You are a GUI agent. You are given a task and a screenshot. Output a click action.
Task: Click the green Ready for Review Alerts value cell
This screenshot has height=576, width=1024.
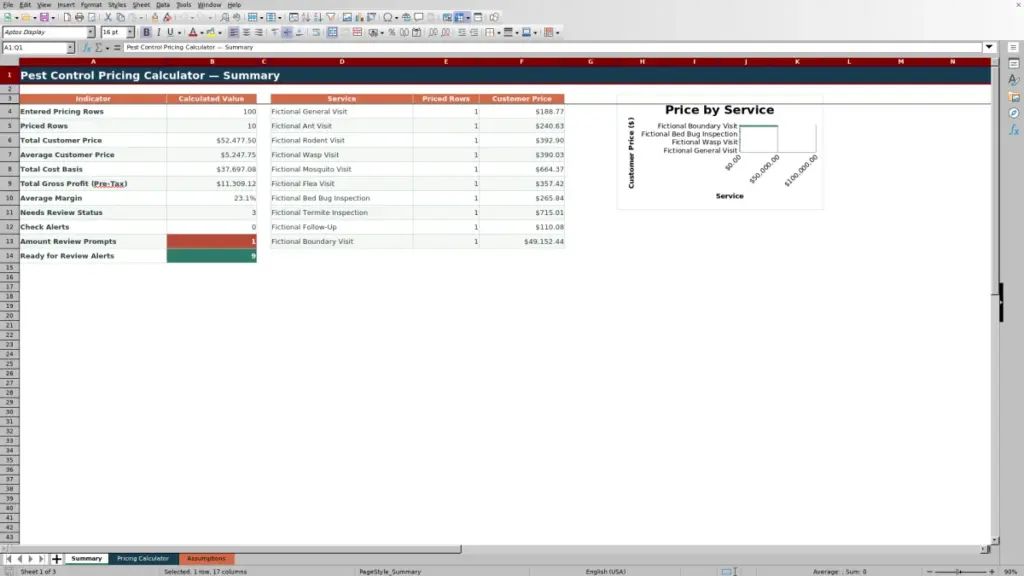click(212, 255)
